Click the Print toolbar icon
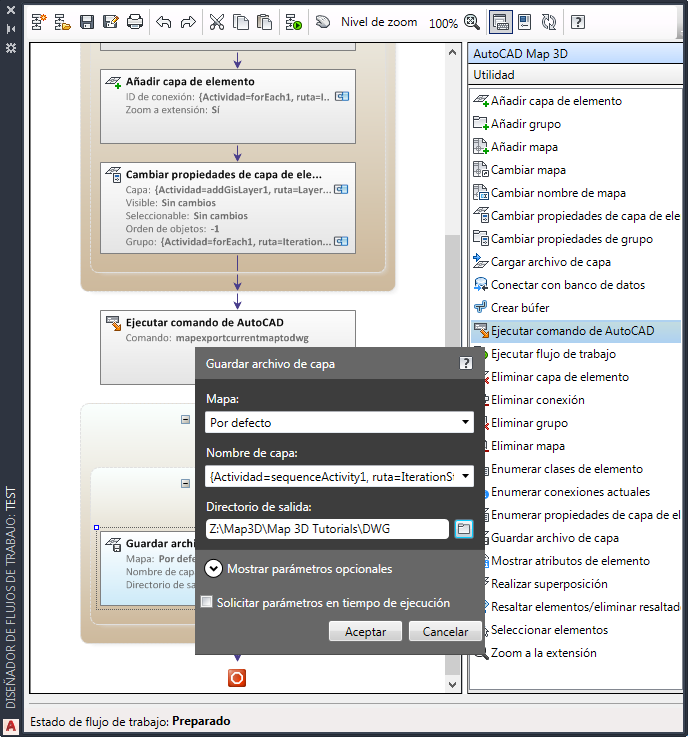 (x=135, y=22)
